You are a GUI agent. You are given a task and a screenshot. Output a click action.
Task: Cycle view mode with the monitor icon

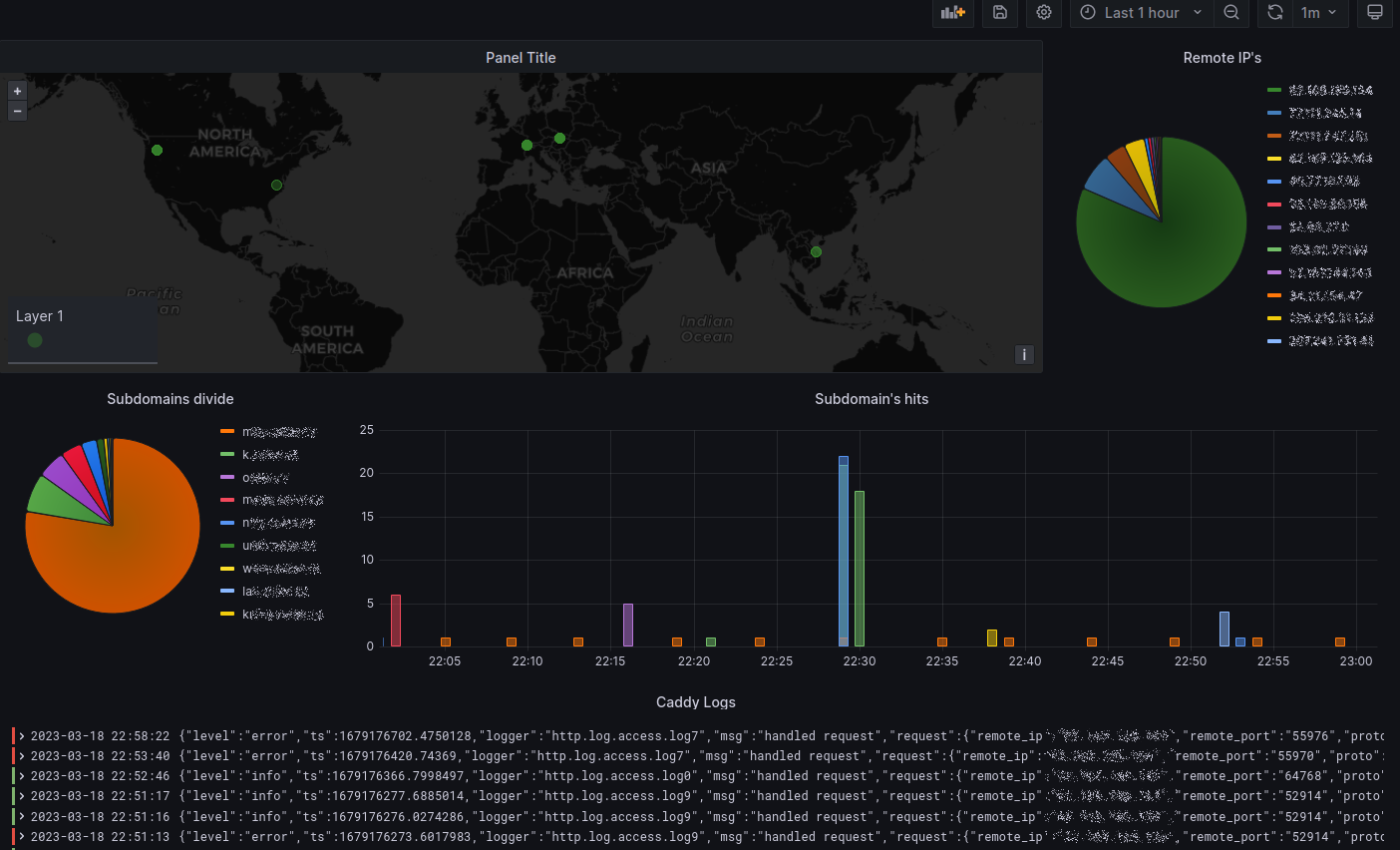pos(1375,13)
